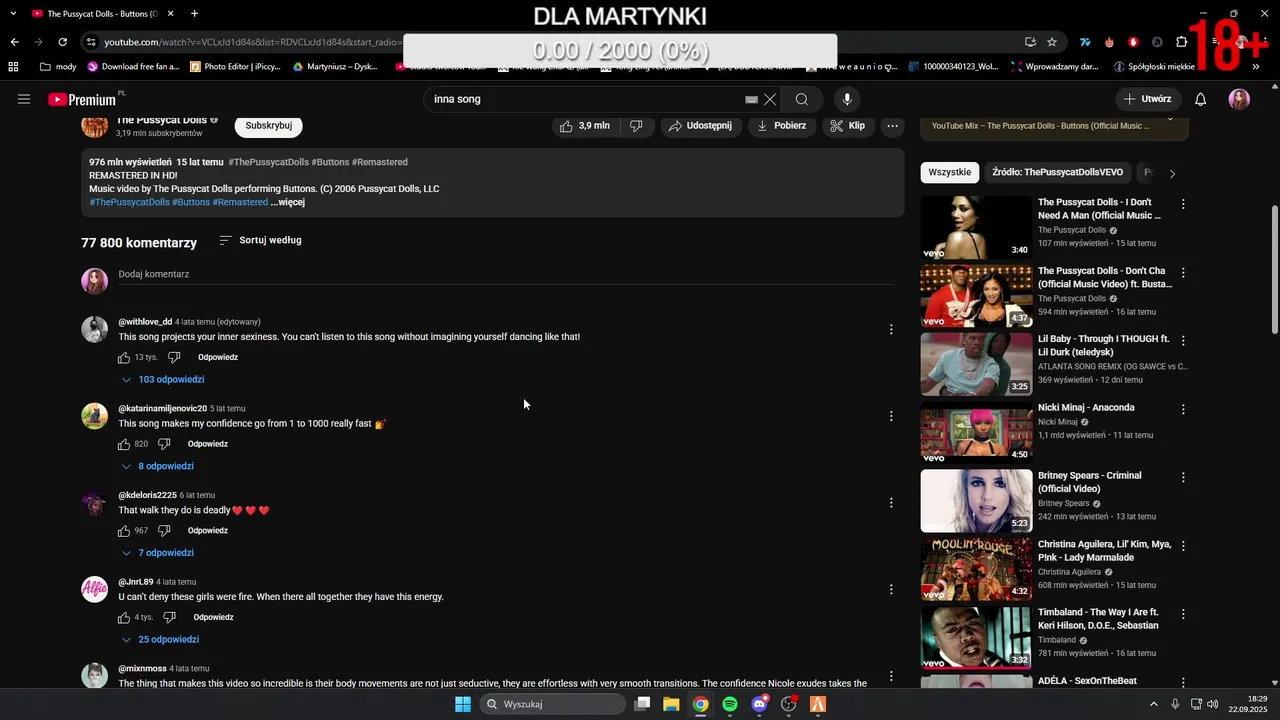
Task: Like the @JnrL89 comment
Action: point(124,618)
